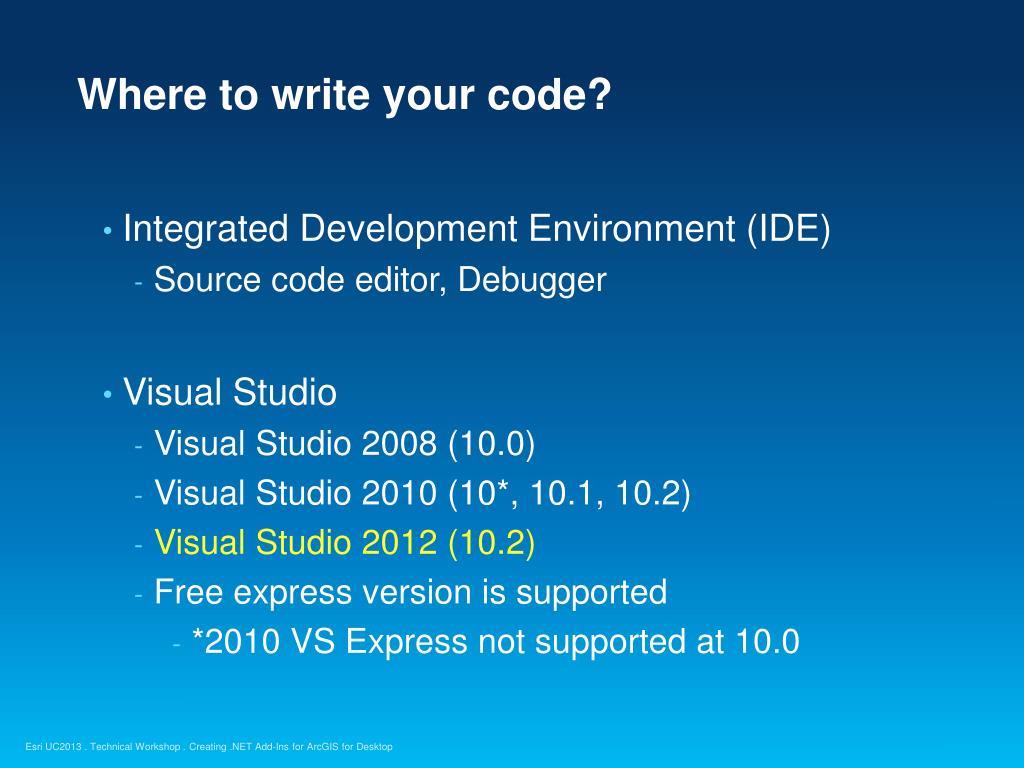Select the 'Integrated Development Environment (IDE)' bullet

point(477,229)
